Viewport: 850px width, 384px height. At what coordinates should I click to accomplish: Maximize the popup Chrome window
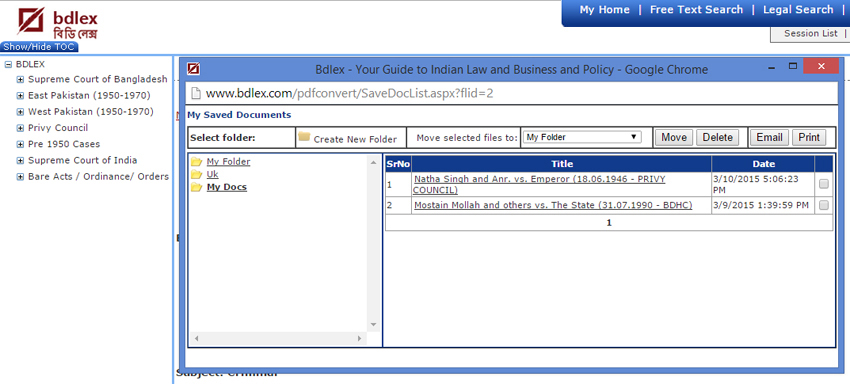click(x=793, y=66)
